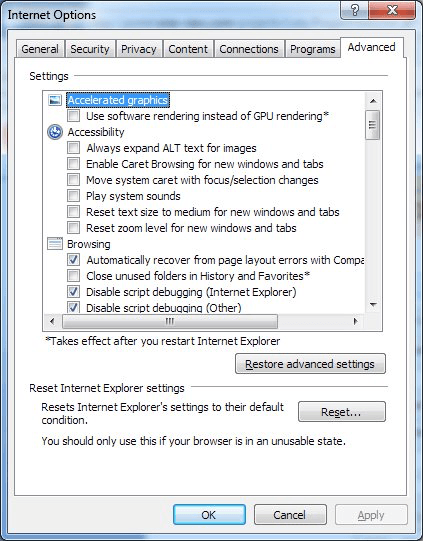423x541 pixels.
Task: Click the vertical scrollbar thumb
Action: [x=373, y=125]
